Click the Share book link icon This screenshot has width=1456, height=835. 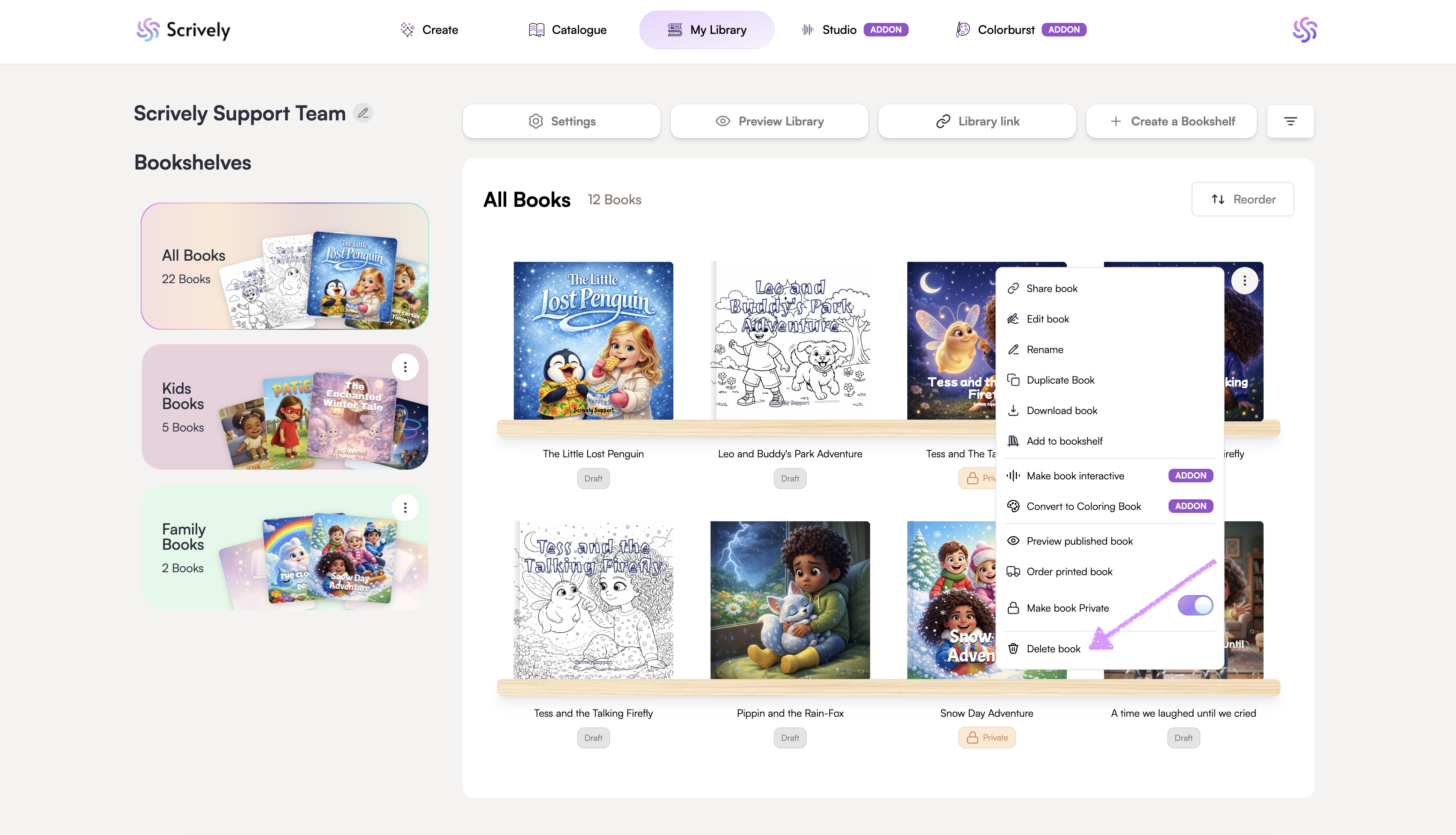coord(1014,289)
